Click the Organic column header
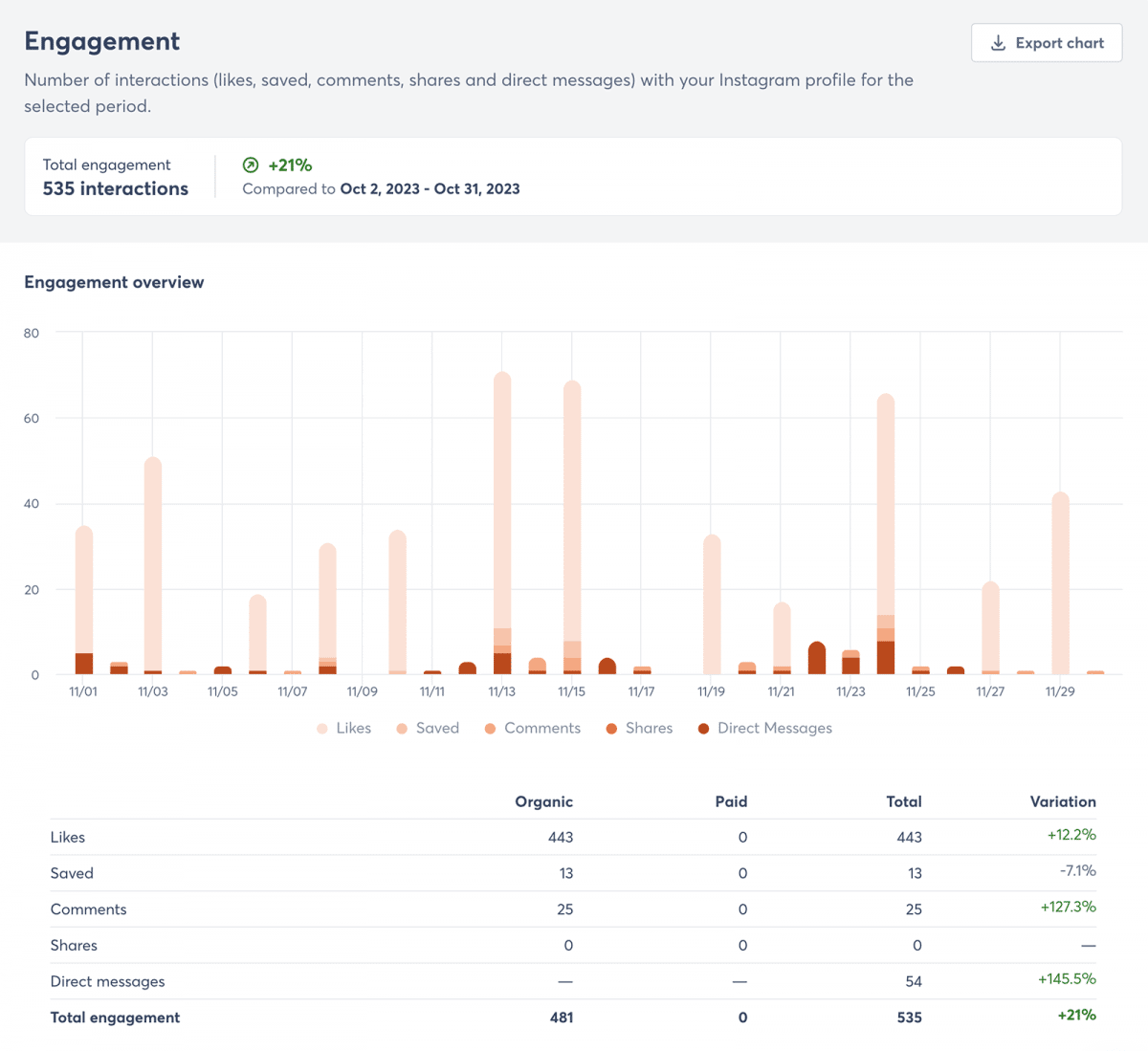 [543, 801]
